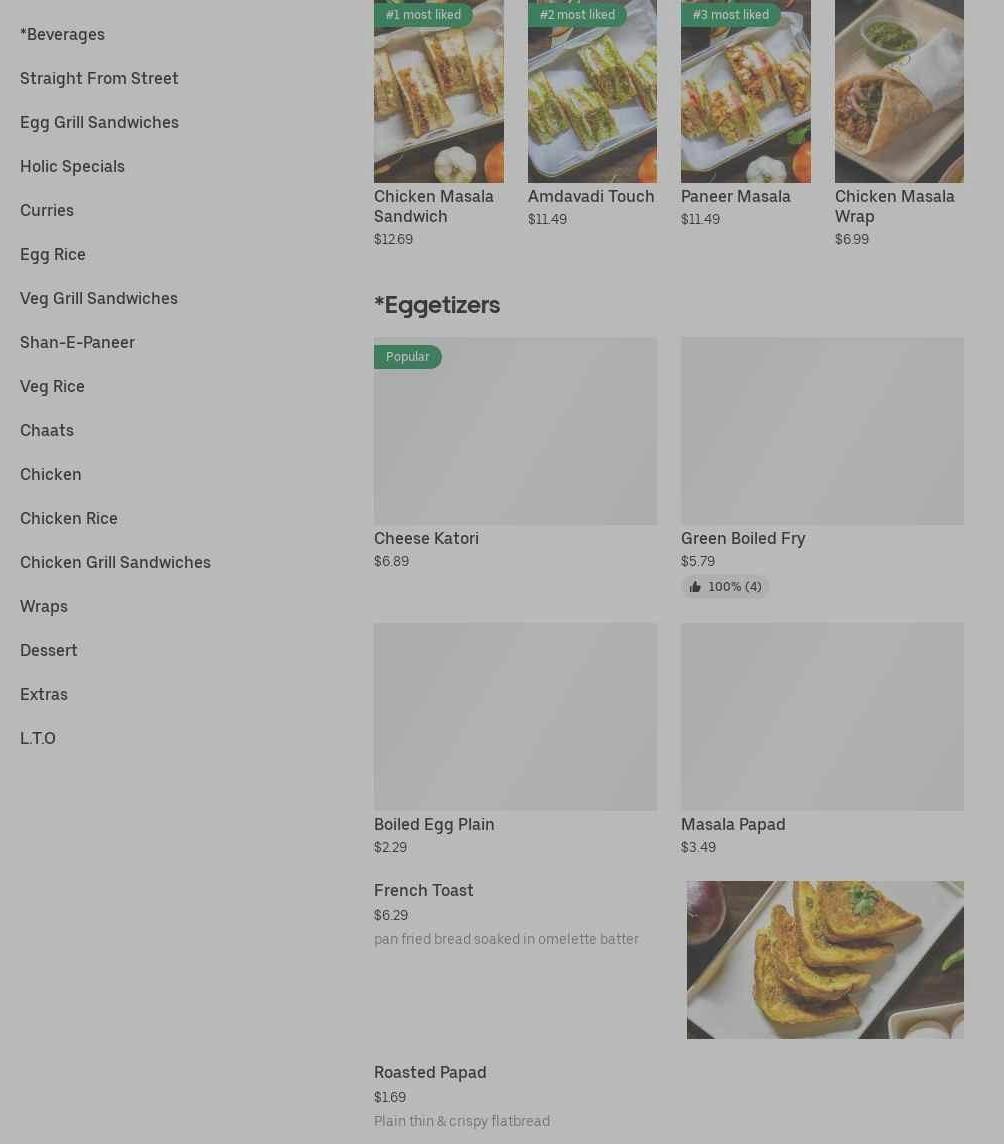Open the Holic Specials category
Screen dimensions: 1004x1144
72,166
